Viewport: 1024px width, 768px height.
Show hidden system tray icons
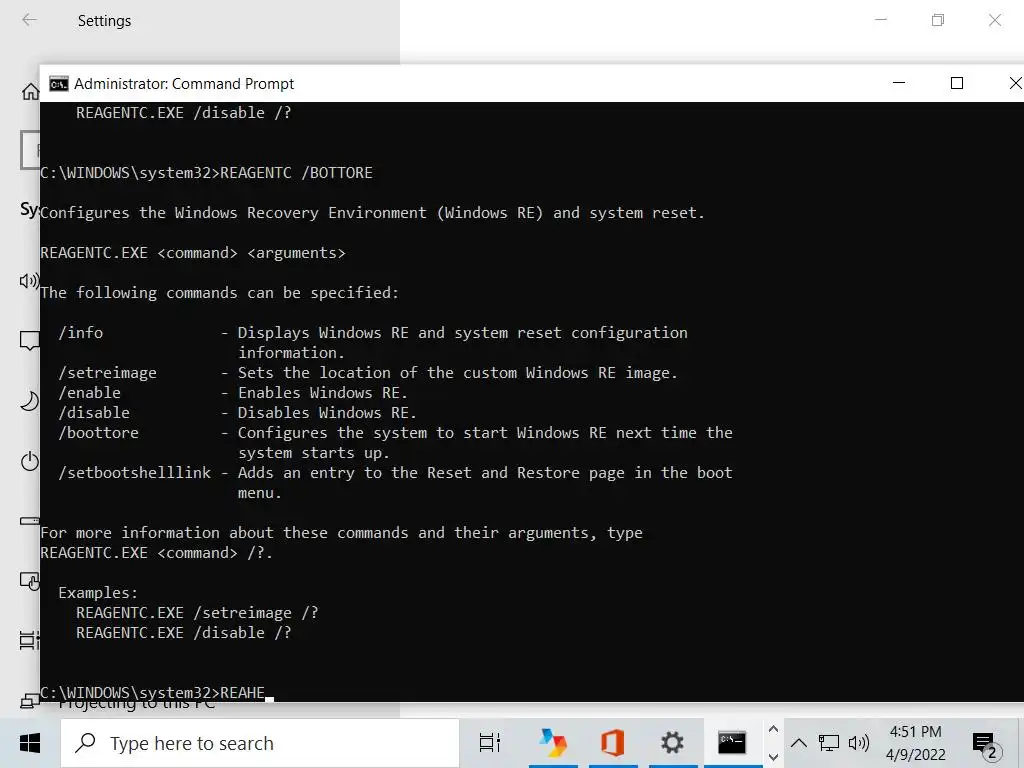799,743
